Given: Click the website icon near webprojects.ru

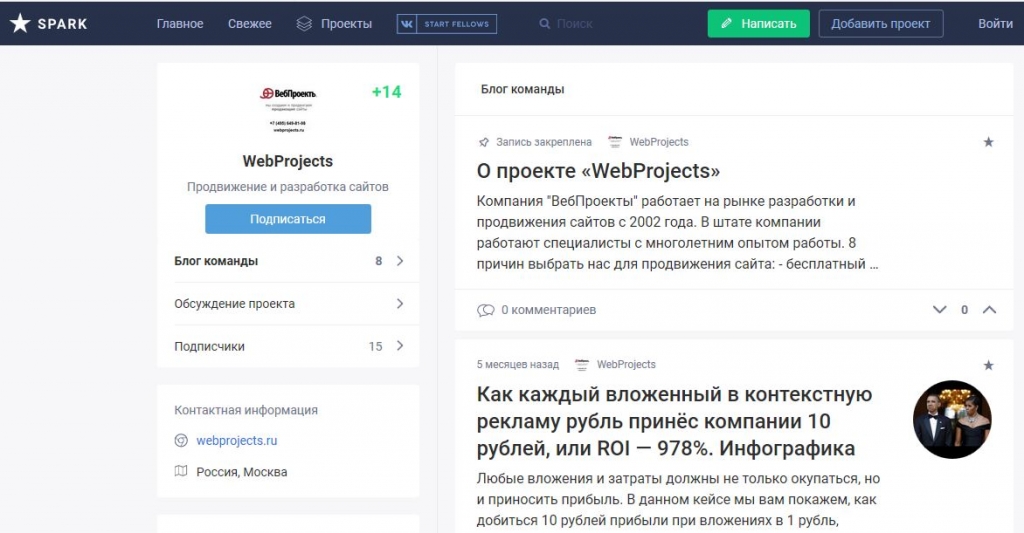Looking at the screenshot, I should click(x=181, y=441).
